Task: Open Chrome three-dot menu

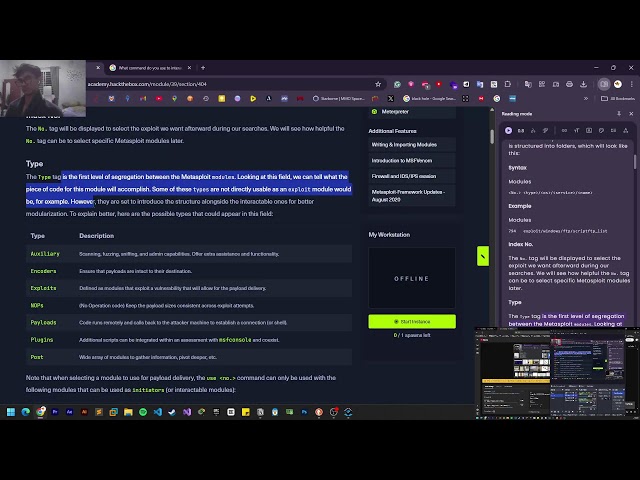Action: point(631,84)
